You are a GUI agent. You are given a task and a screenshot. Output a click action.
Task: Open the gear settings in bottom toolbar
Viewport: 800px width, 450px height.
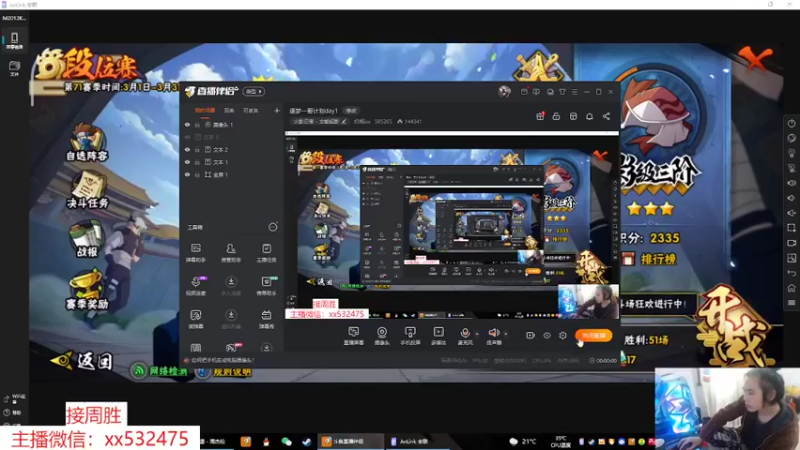[563, 335]
